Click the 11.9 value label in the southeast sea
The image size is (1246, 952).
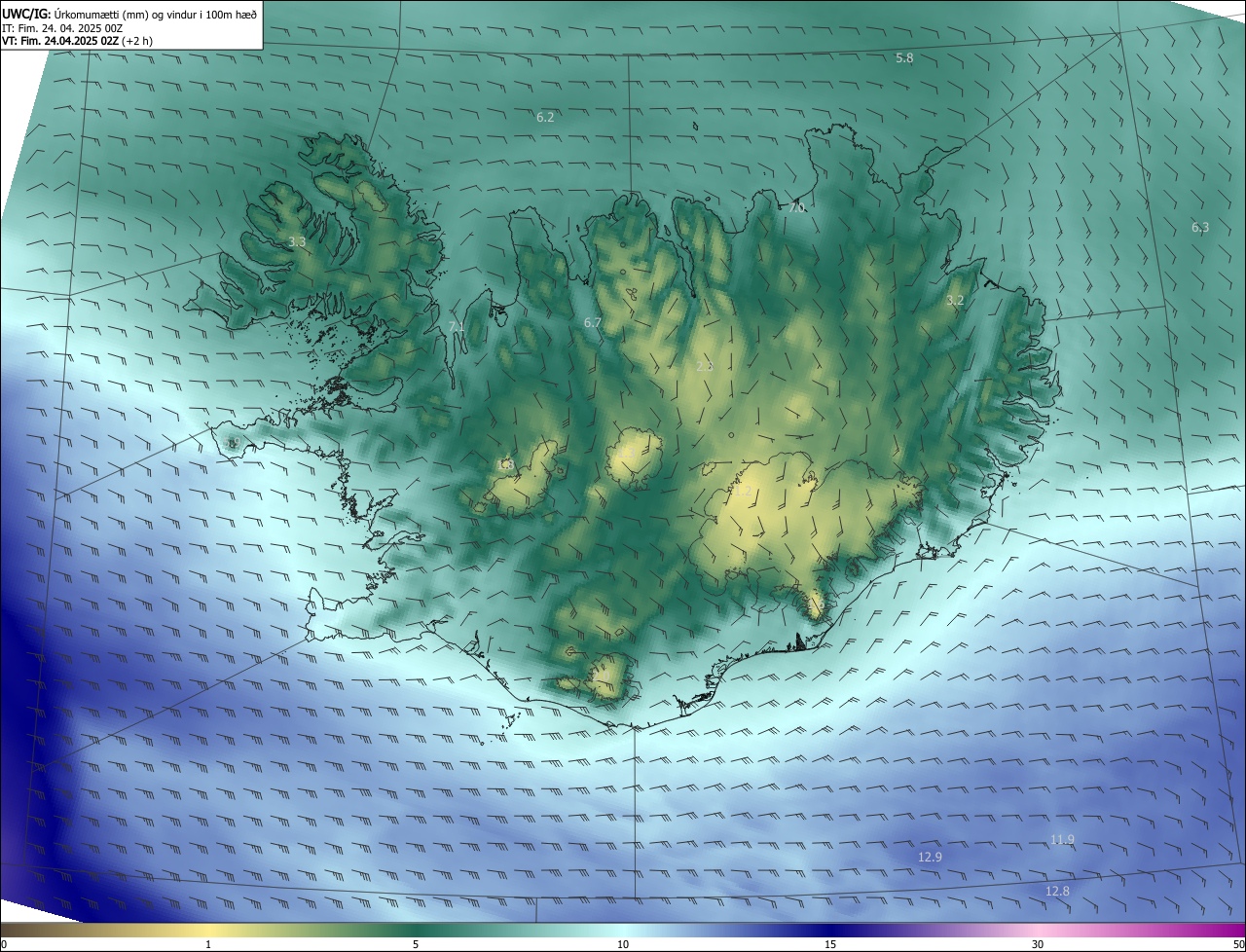click(x=1062, y=840)
